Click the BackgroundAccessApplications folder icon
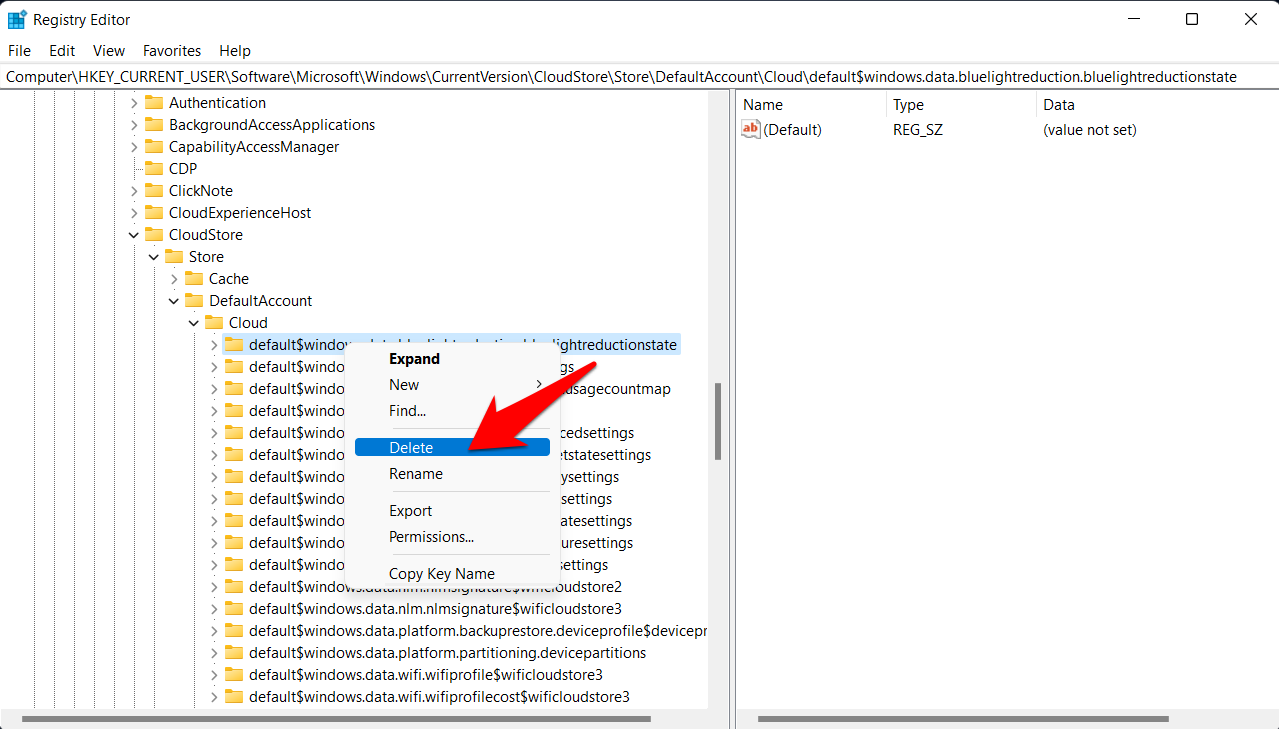The width and height of the screenshot is (1279, 729). pyautogui.click(x=152, y=124)
